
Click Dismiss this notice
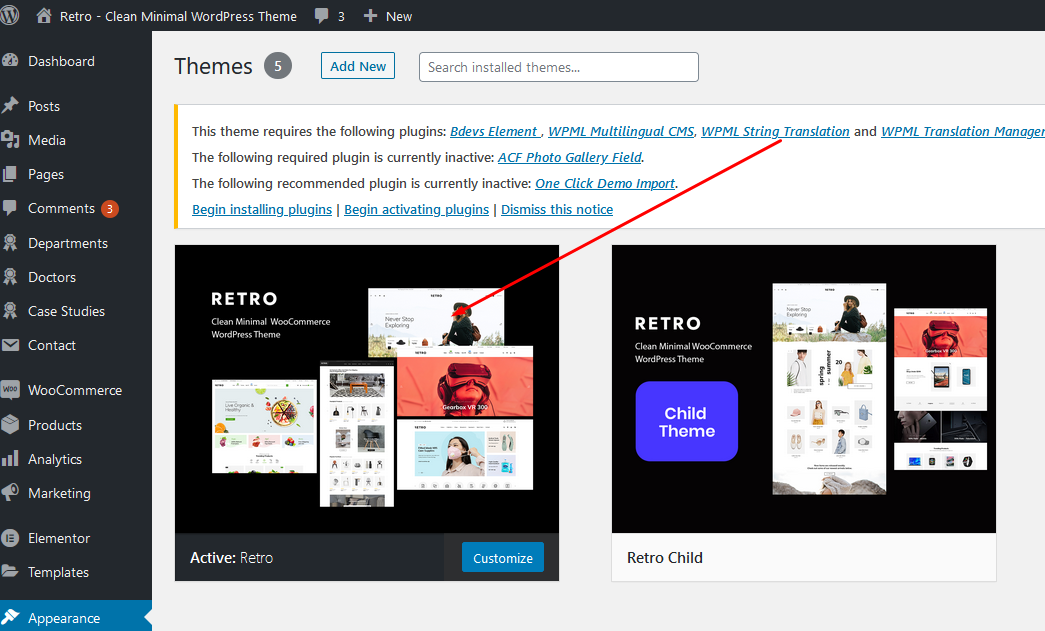[x=557, y=209]
